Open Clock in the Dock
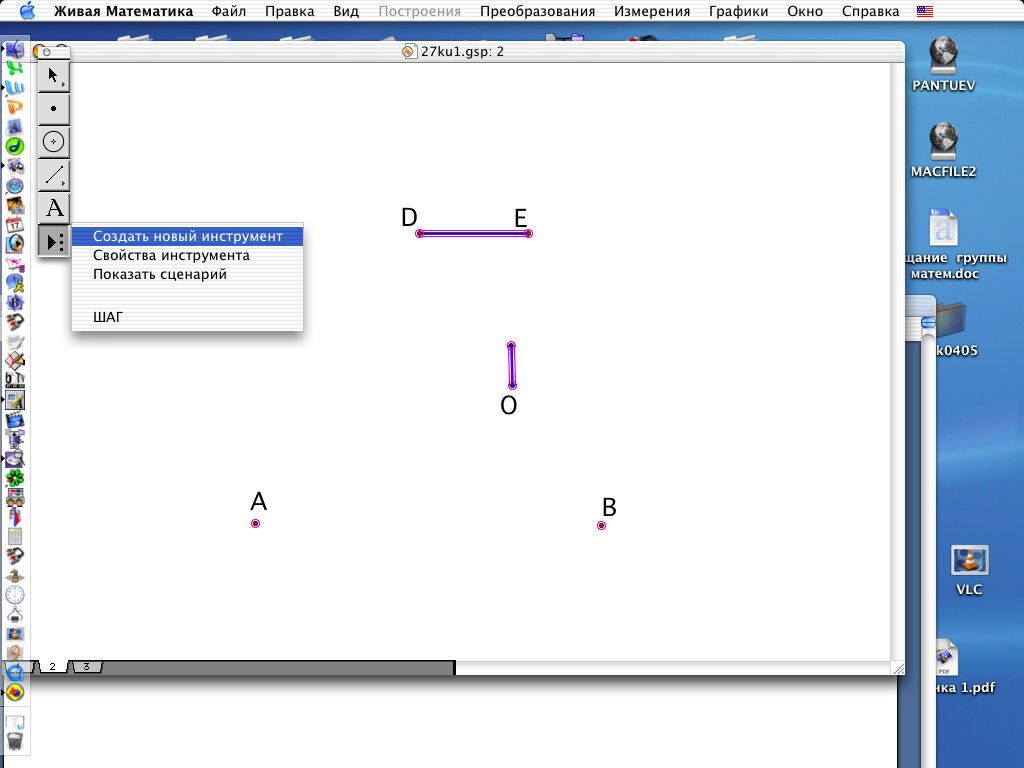The image size is (1024, 768). (x=14, y=595)
